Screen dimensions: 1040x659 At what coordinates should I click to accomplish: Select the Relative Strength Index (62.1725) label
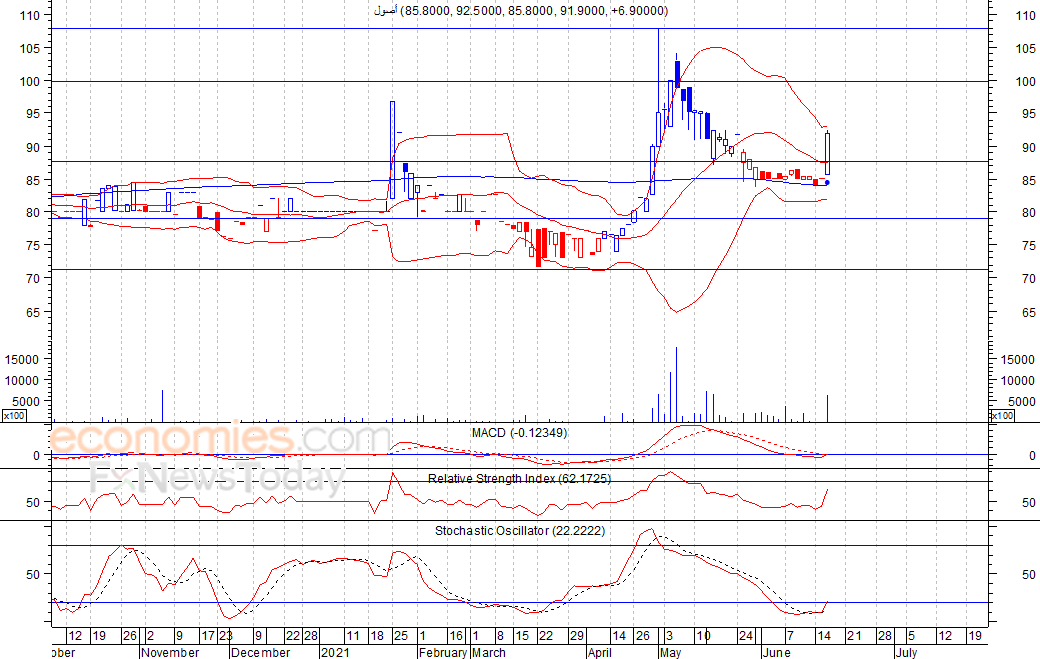[519, 478]
